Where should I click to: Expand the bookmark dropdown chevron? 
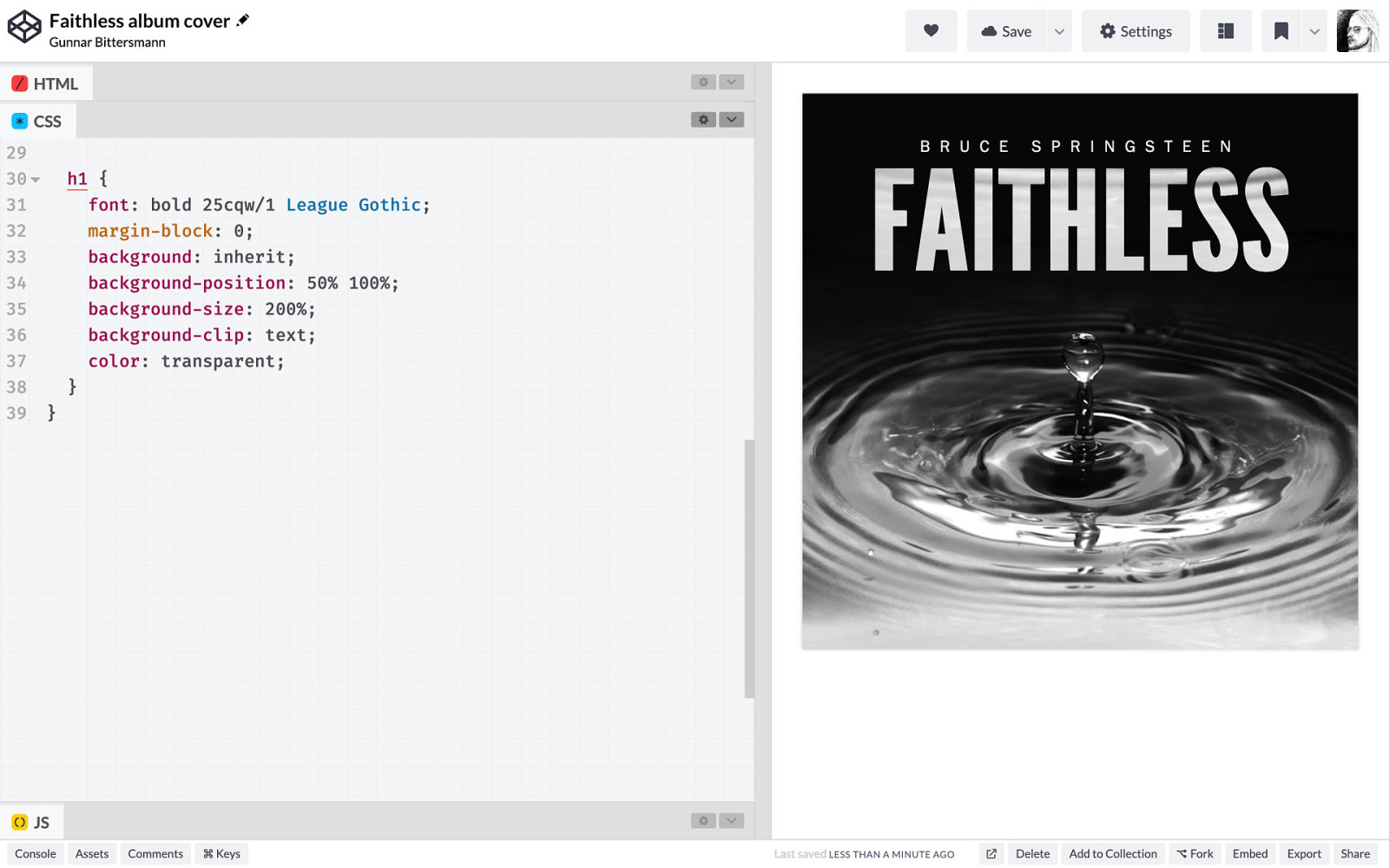(x=1314, y=31)
